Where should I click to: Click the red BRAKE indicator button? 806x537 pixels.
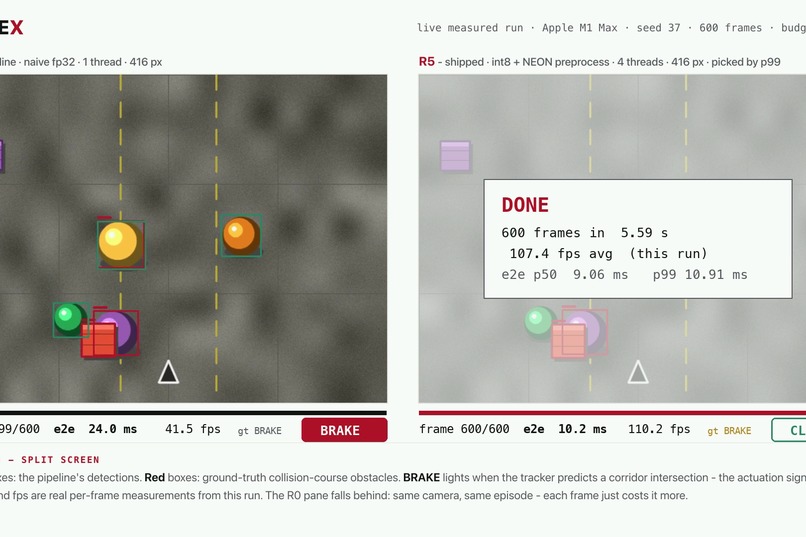click(344, 430)
